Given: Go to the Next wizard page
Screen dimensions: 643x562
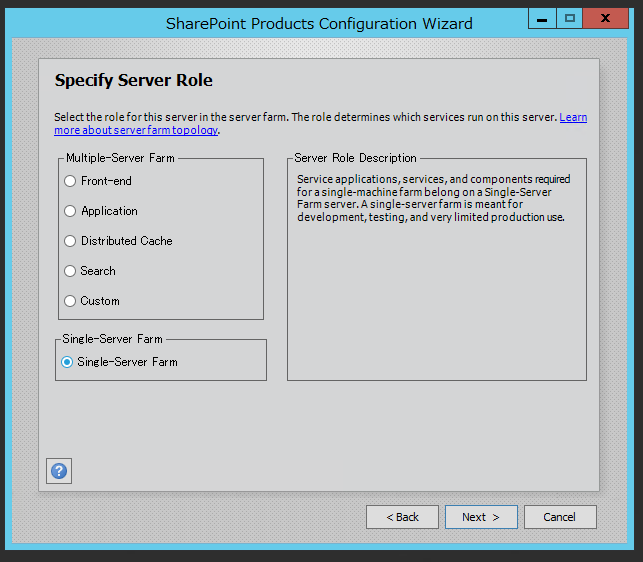Looking at the screenshot, I should [481, 517].
